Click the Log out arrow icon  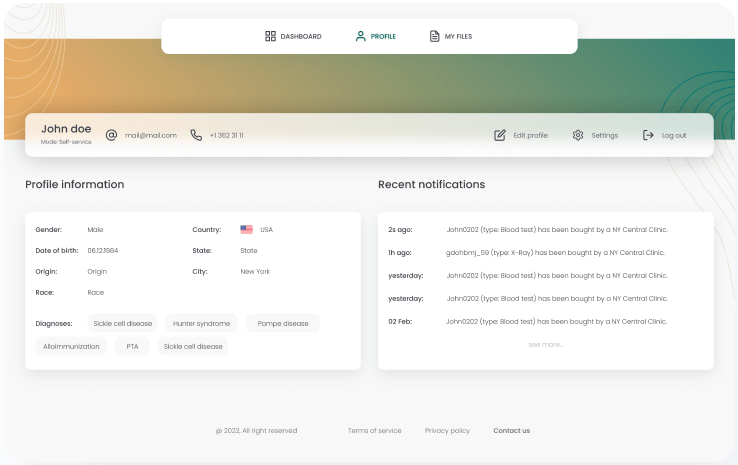pos(648,135)
